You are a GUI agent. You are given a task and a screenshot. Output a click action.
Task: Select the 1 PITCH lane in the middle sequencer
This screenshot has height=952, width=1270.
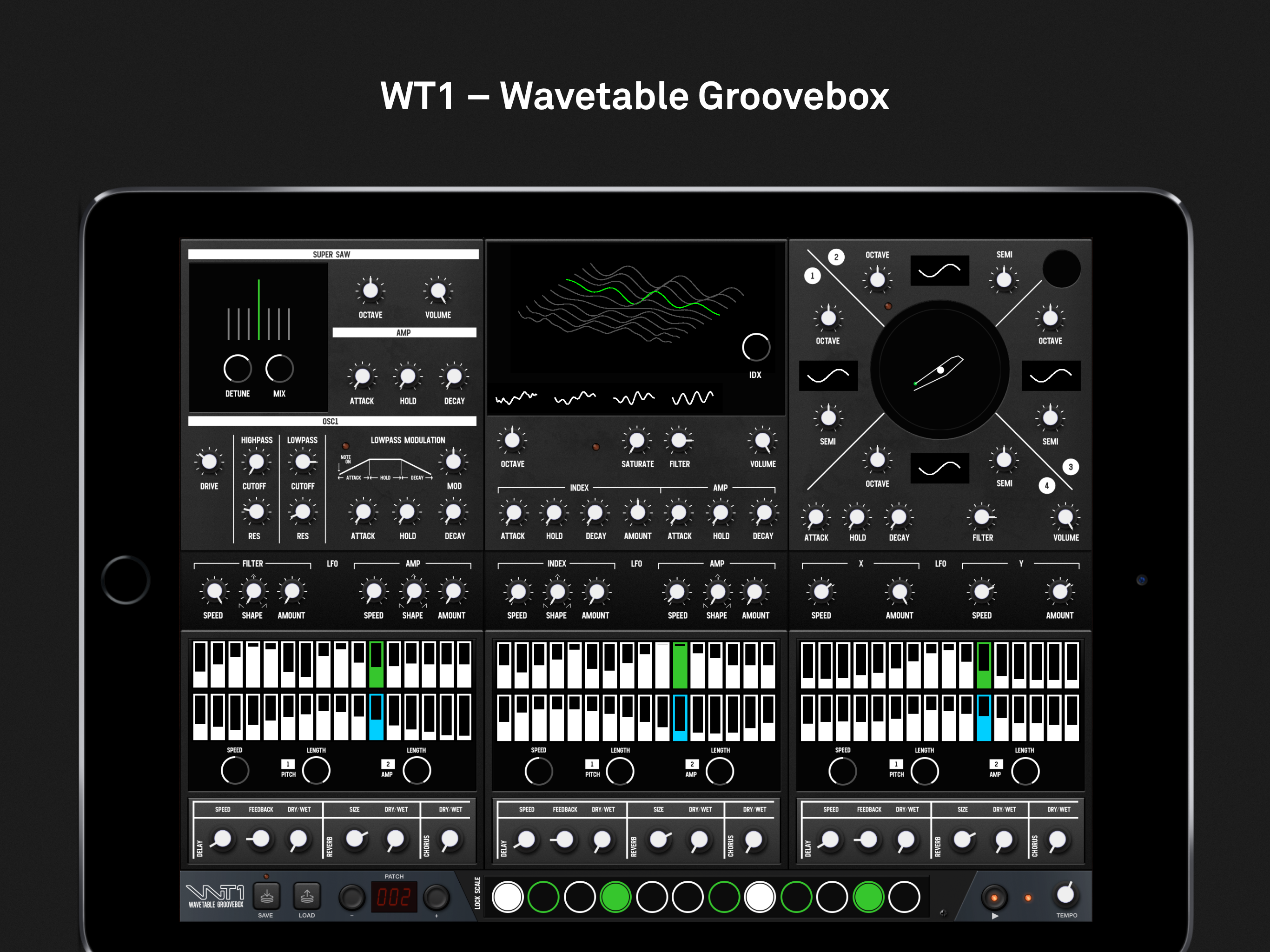[592, 768]
